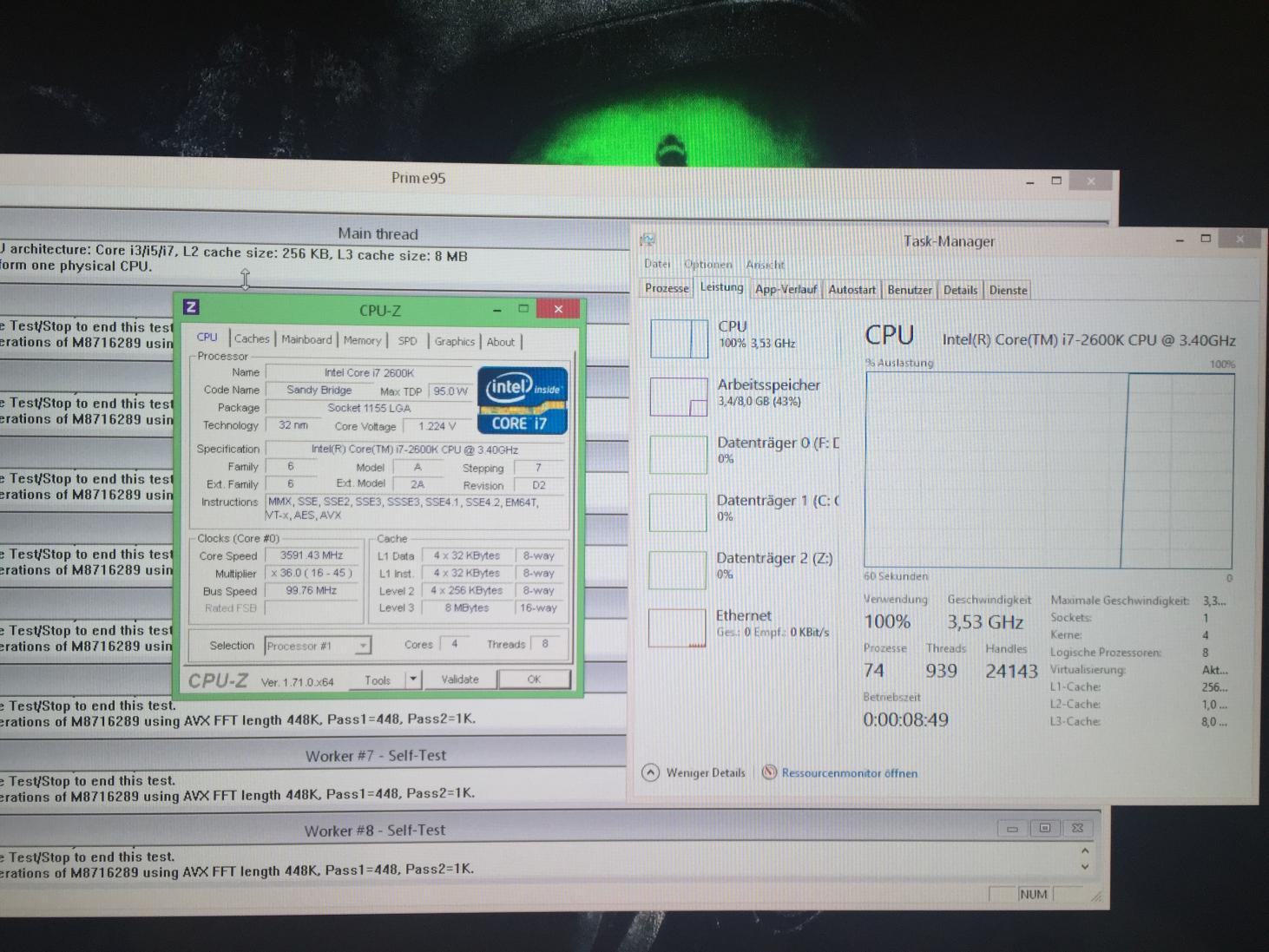
Task: Maximize the CPU-Z window
Action: pyautogui.click(x=523, y=308)
